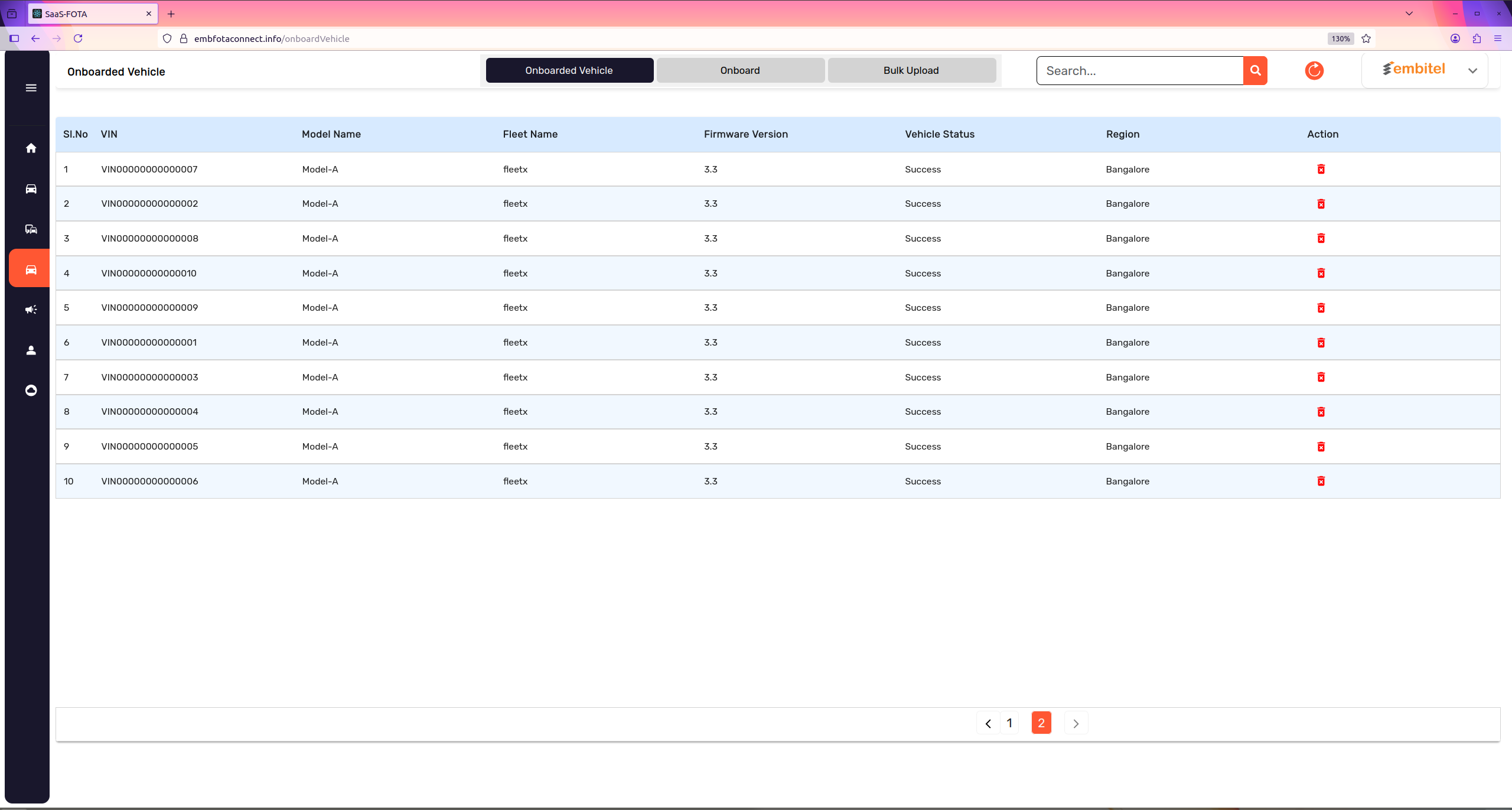Click the hamburger menu icon in sidebar

click(31, 88)
